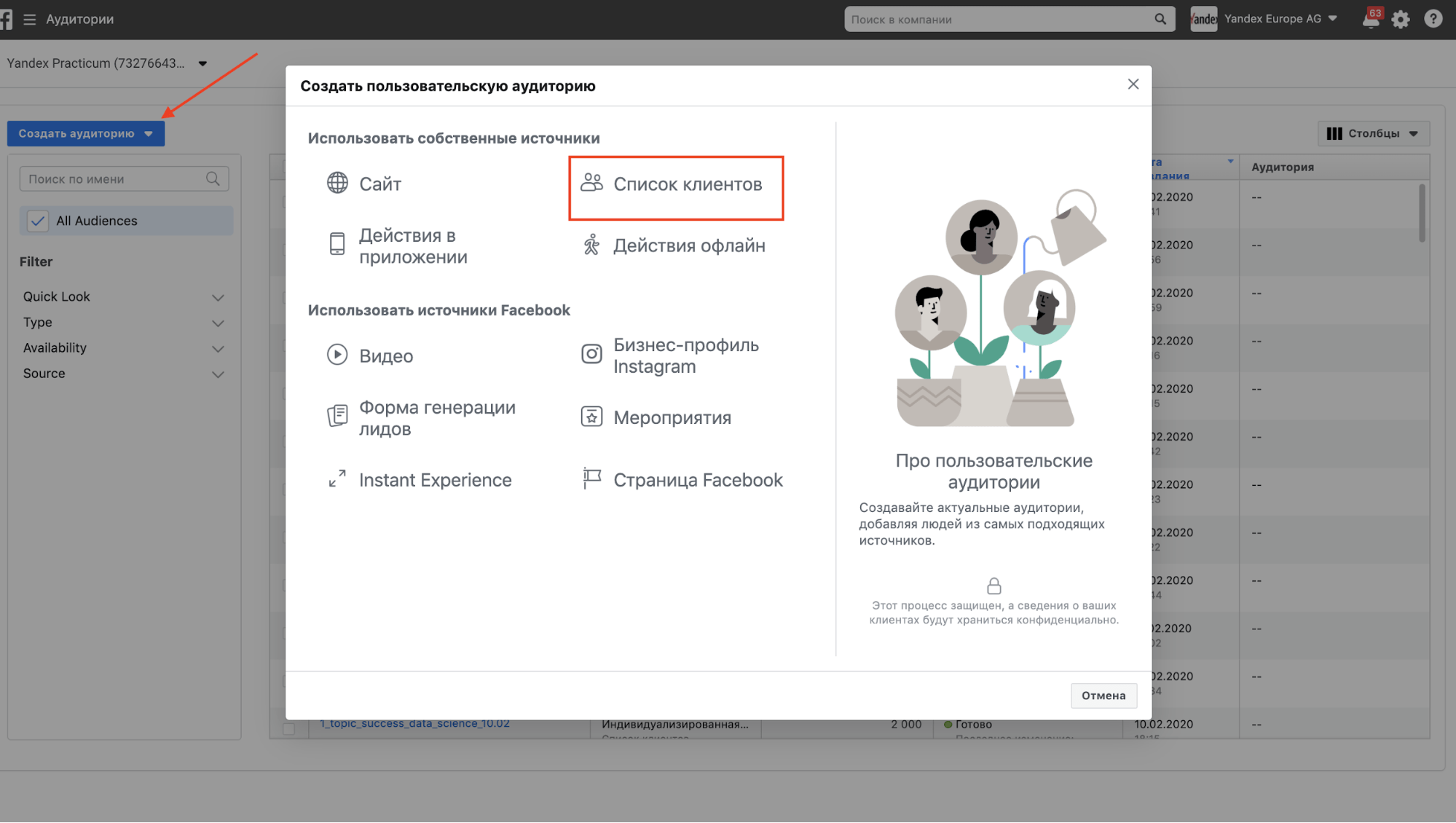The width and height of the screenshot is (1456, 823).
Task: Click the Отмена button in the dialog
Action: 1103,696
